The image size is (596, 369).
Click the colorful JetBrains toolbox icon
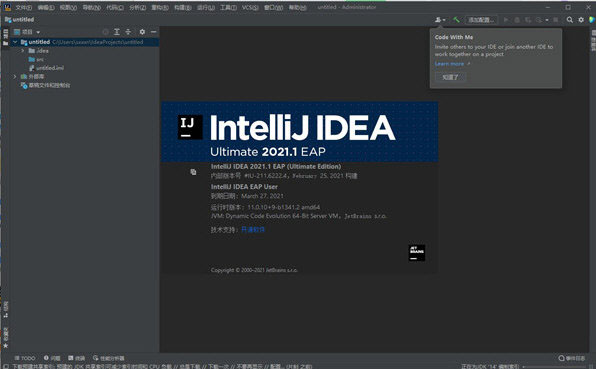pyautogui.click(x=592, y=20)
